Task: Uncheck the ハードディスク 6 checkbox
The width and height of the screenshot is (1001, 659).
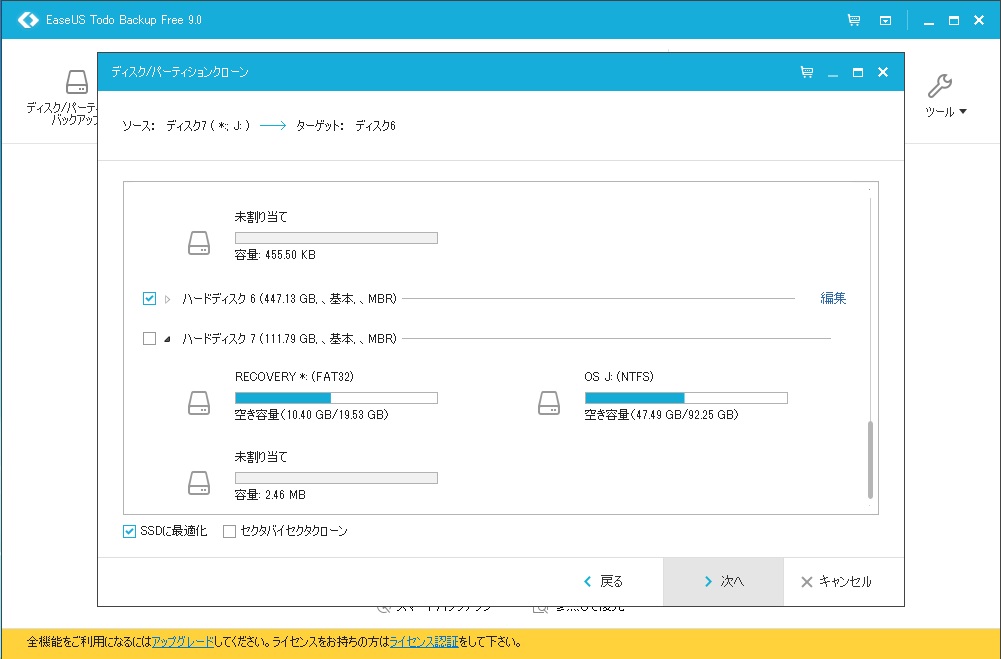Action: (x=150, y=298)
